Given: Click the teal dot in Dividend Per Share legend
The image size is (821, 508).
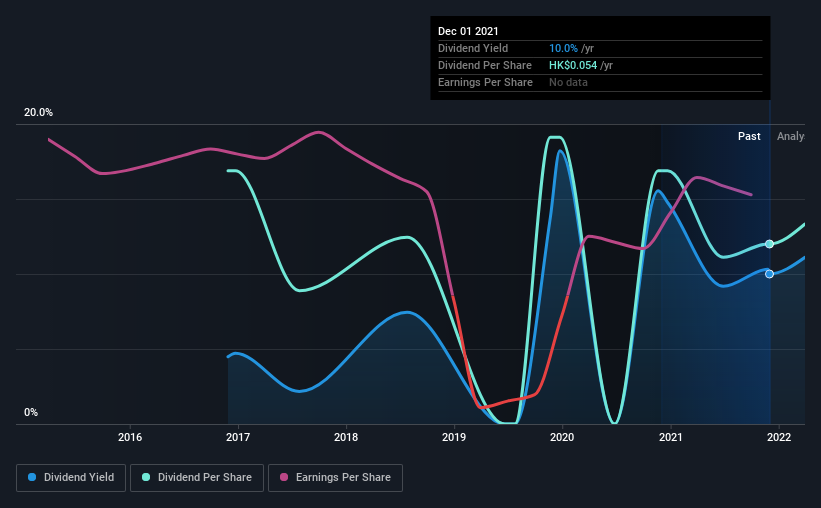Looking at the screenshot, I should click(x=146, y=477).
